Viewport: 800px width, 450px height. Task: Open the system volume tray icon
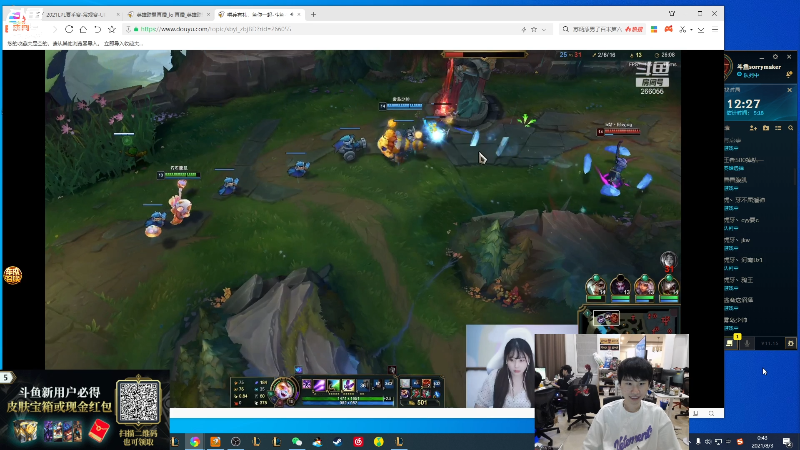pyautogui.click(x=708, y=441)
